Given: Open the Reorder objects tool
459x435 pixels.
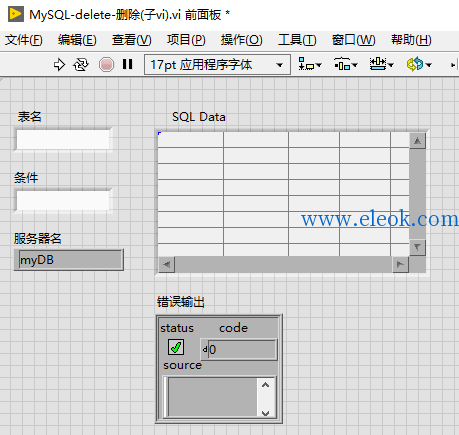Looking at the screenshot, I should pos(419,64).
